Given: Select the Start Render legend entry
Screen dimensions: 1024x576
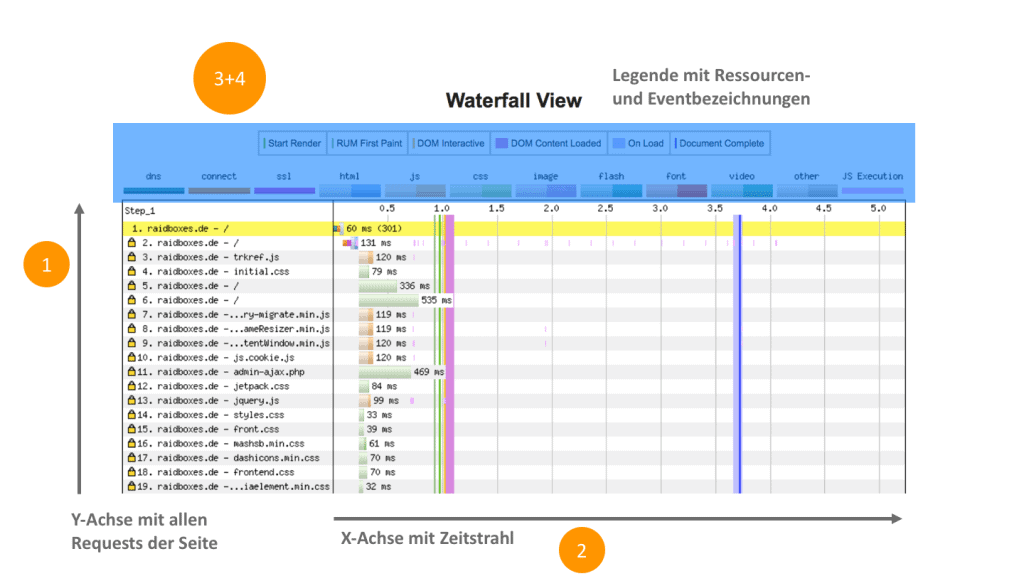Looking at the screenshot, I should click(x=293, y=143).
